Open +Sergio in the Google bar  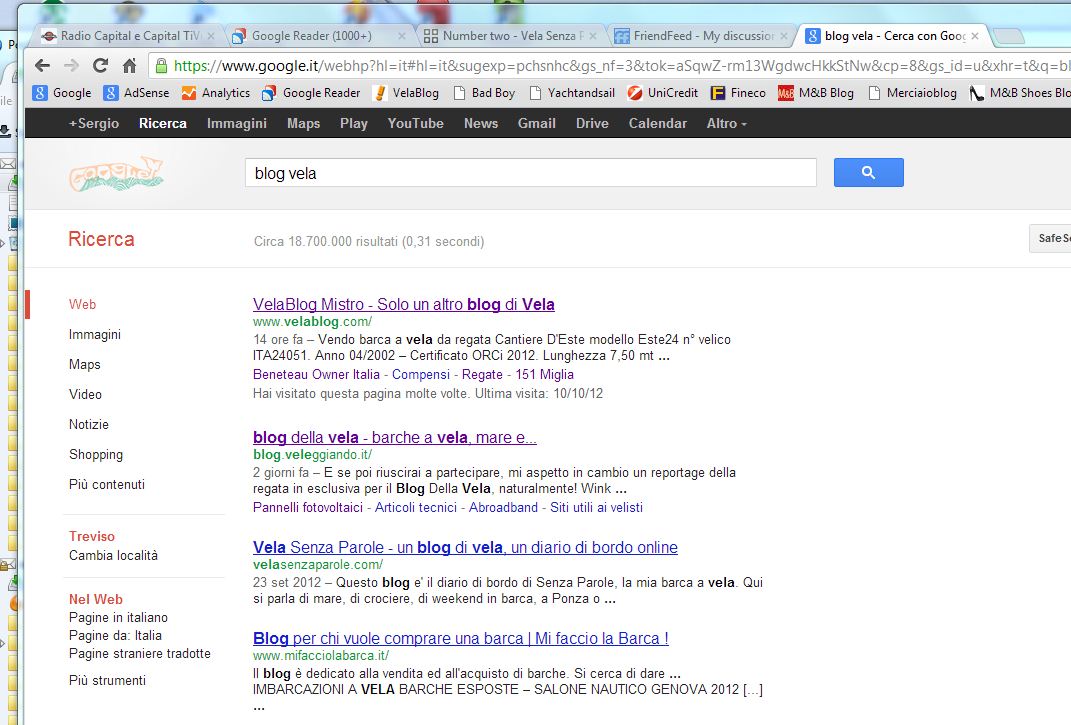94,124
